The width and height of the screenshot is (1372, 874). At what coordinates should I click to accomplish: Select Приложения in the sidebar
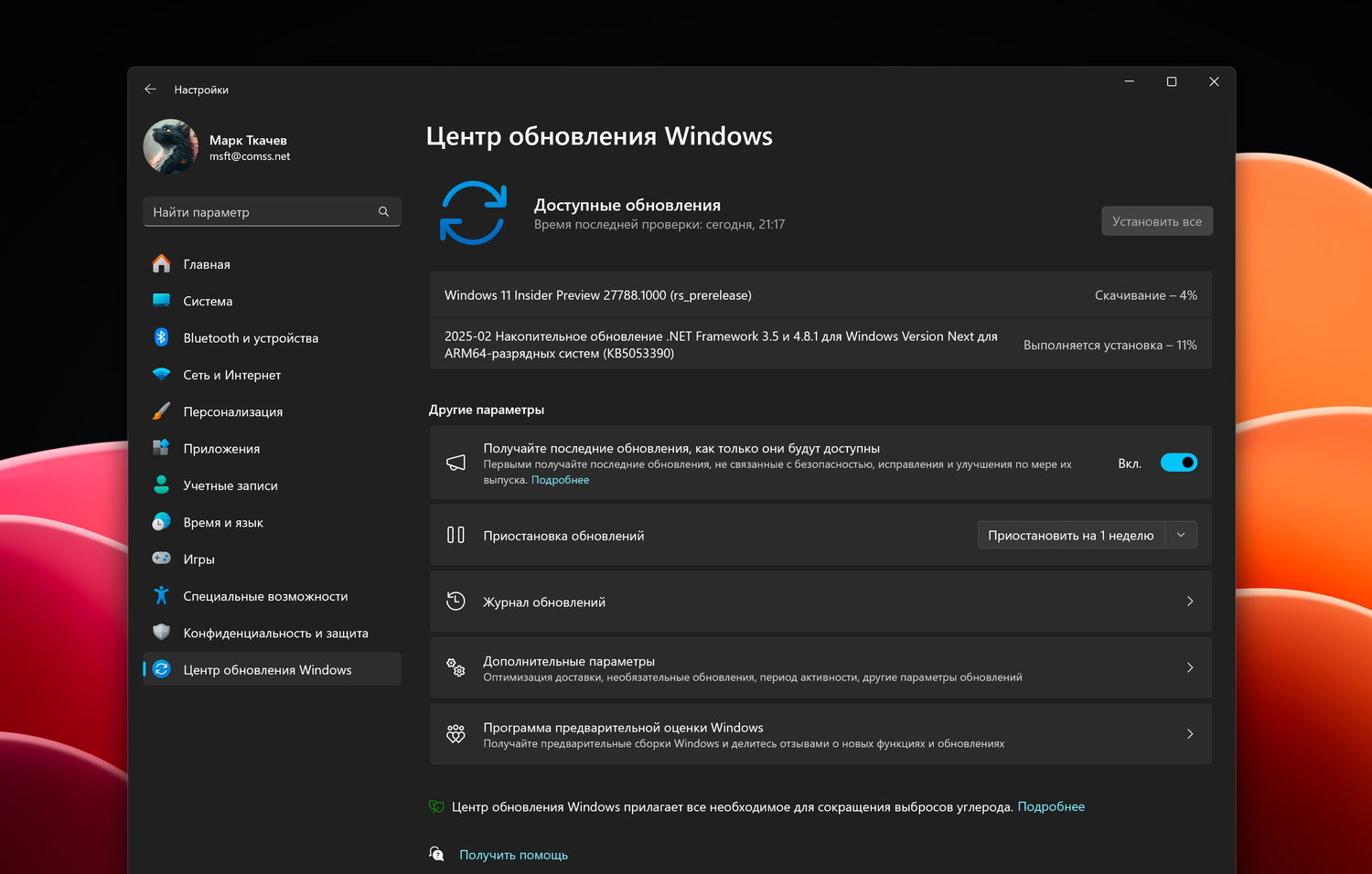[x=220, y=448]
